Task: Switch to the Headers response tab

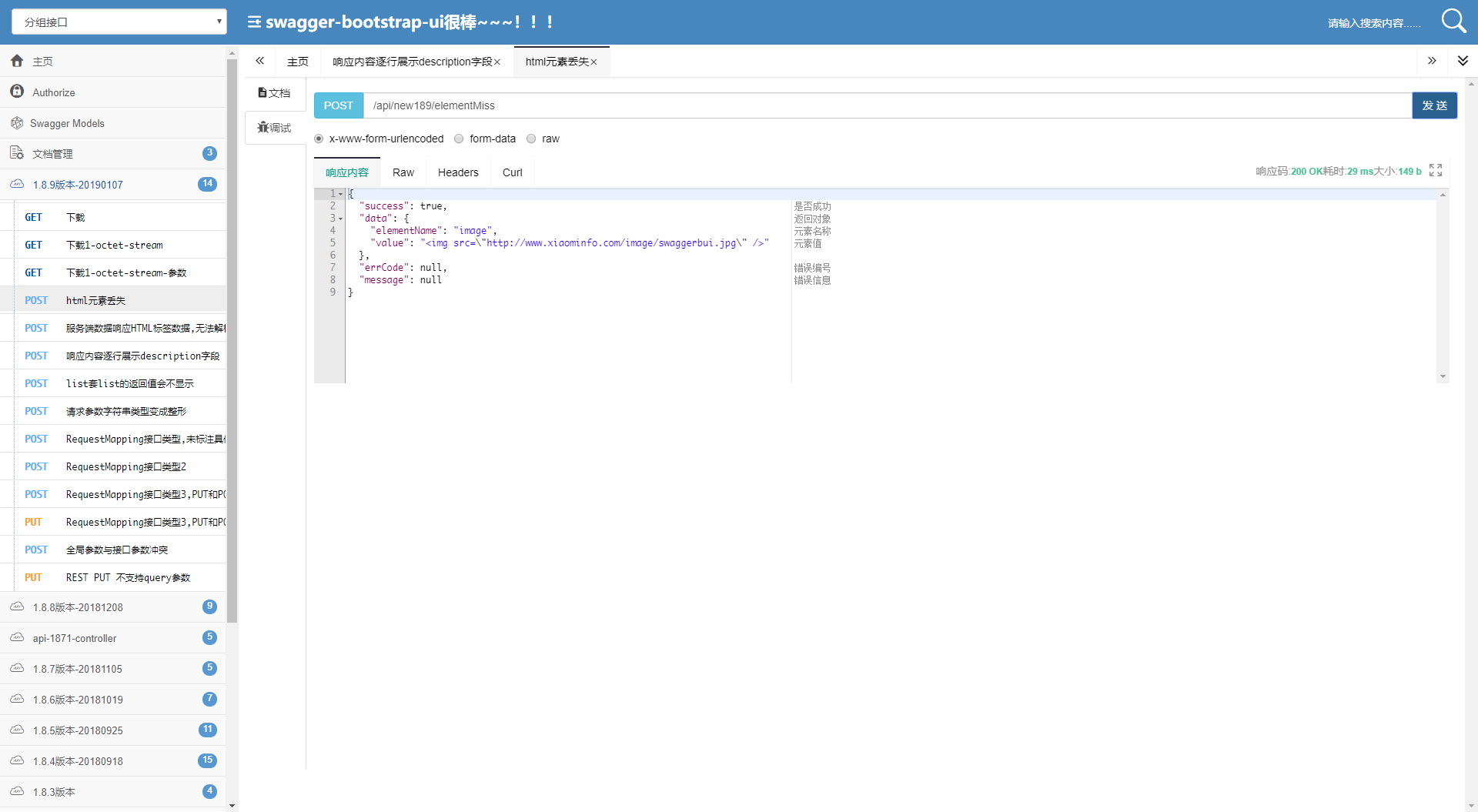Action: [458, 172]
